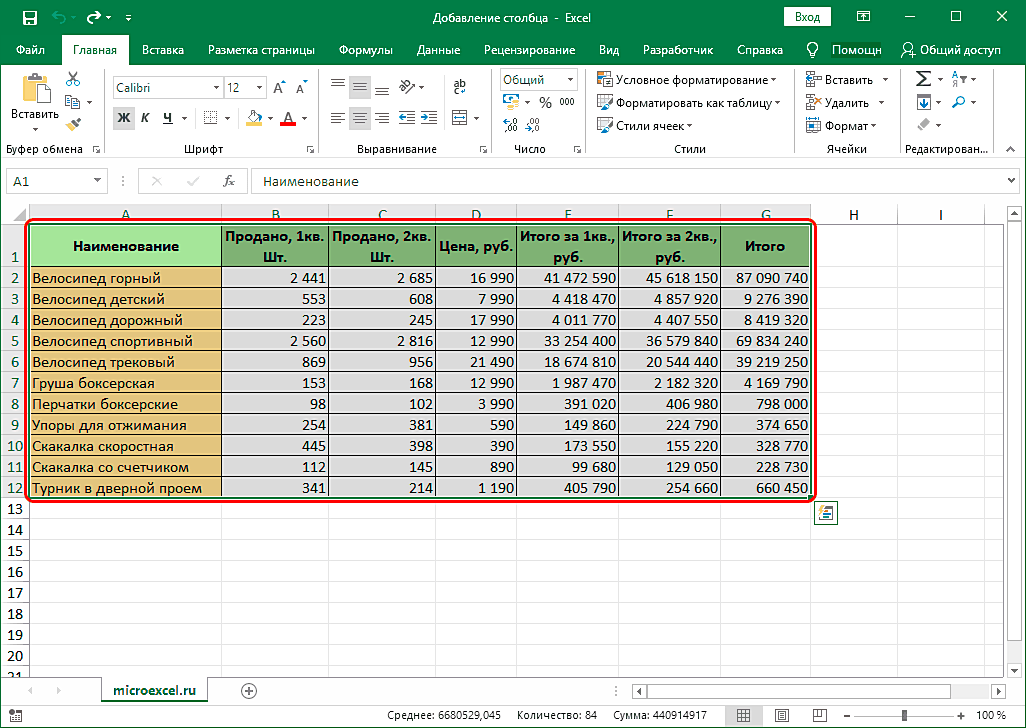Image resolution: width=1026 pixels, height=728 pixels.
Task: Toggle italic formatting (К)
Action: [x=145, y=118]
